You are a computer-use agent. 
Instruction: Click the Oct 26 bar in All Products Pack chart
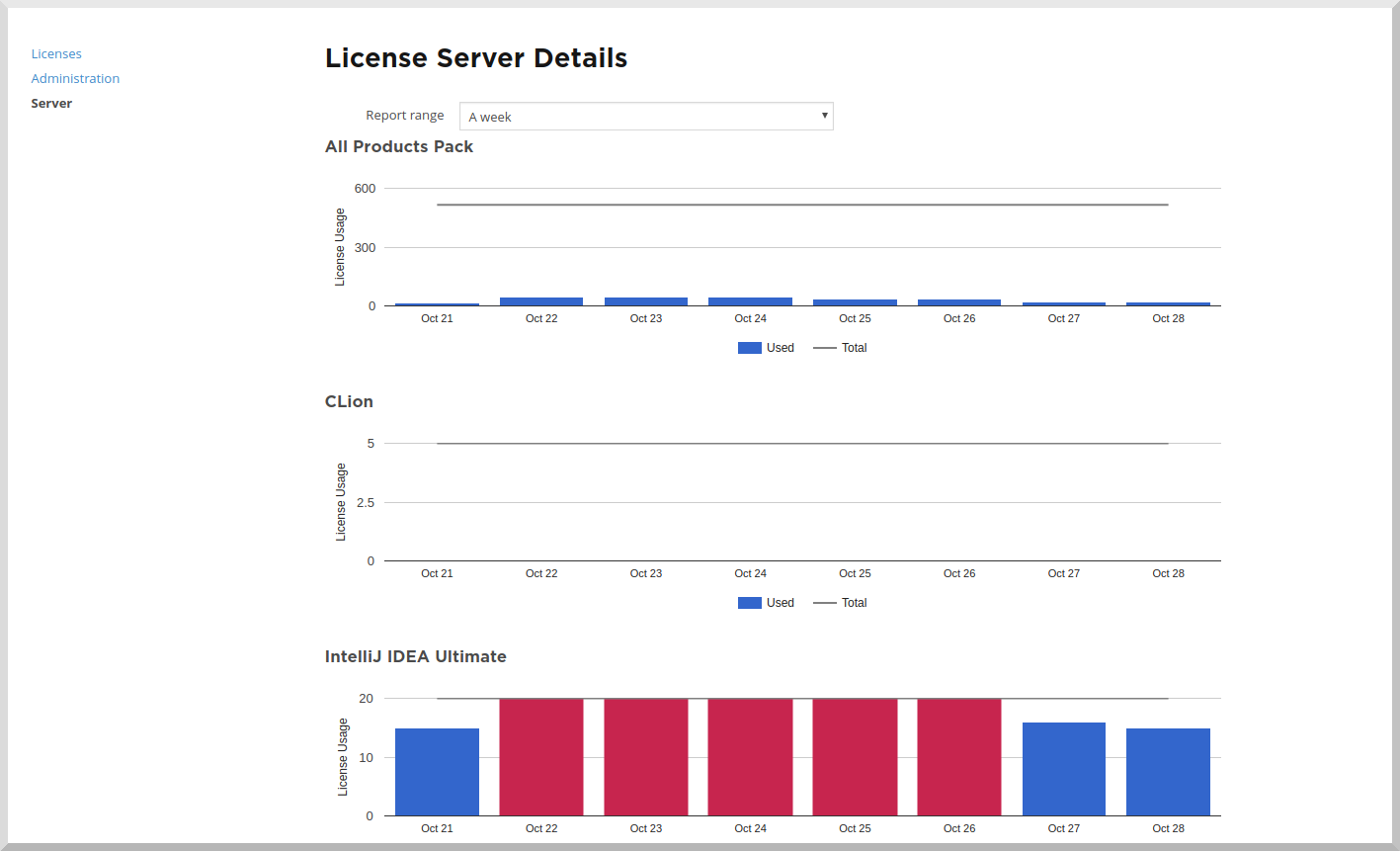click(959, 302)
